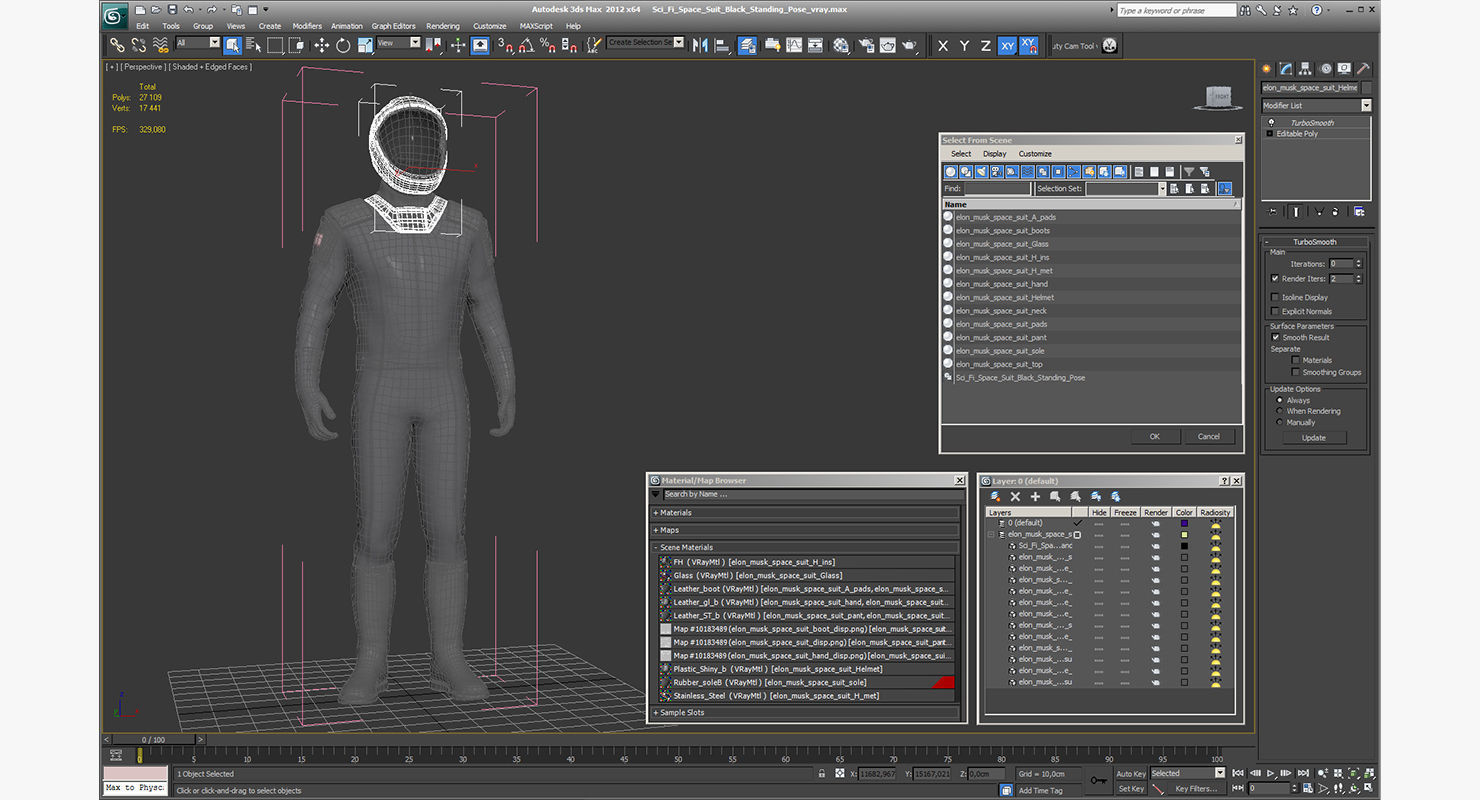Activate Bind to Space Warp tool
Viewport: 1480px width, 800px height.
point(160,45)
